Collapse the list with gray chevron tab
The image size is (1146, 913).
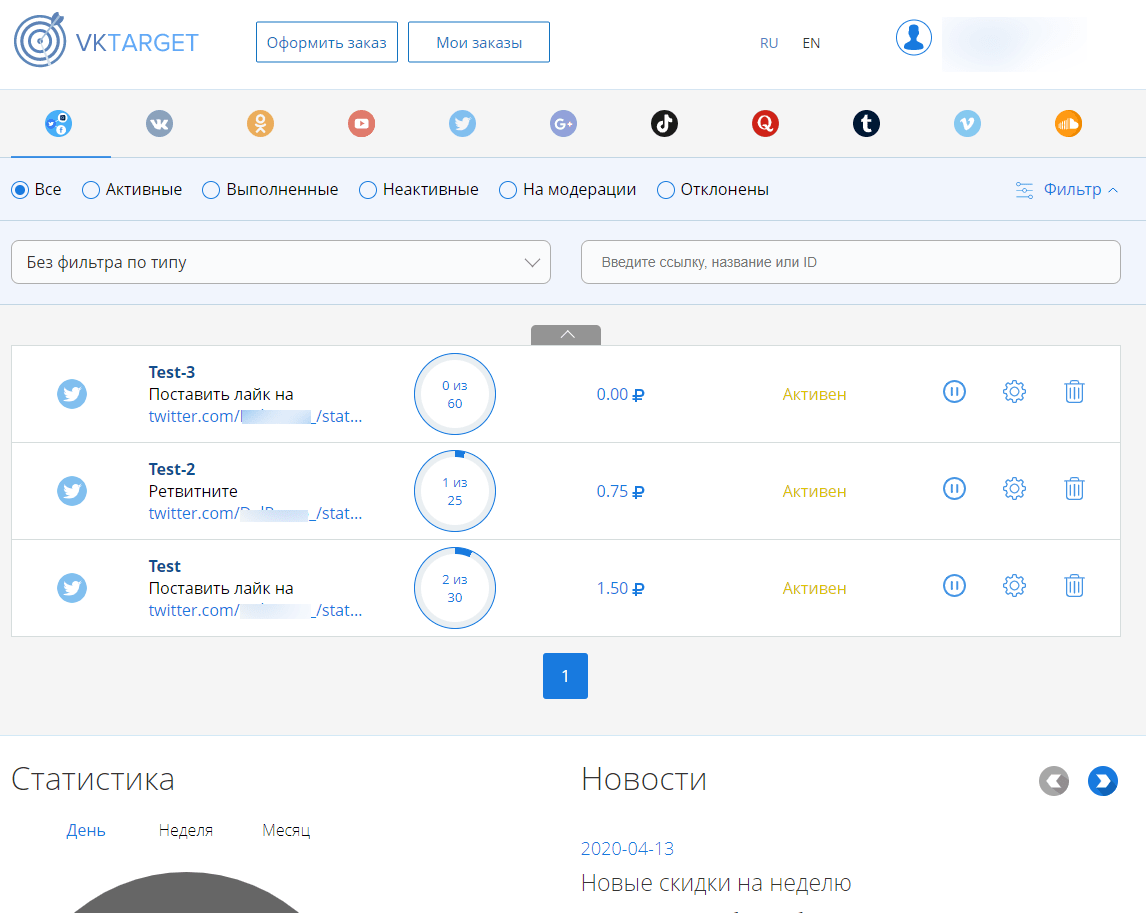566,335
